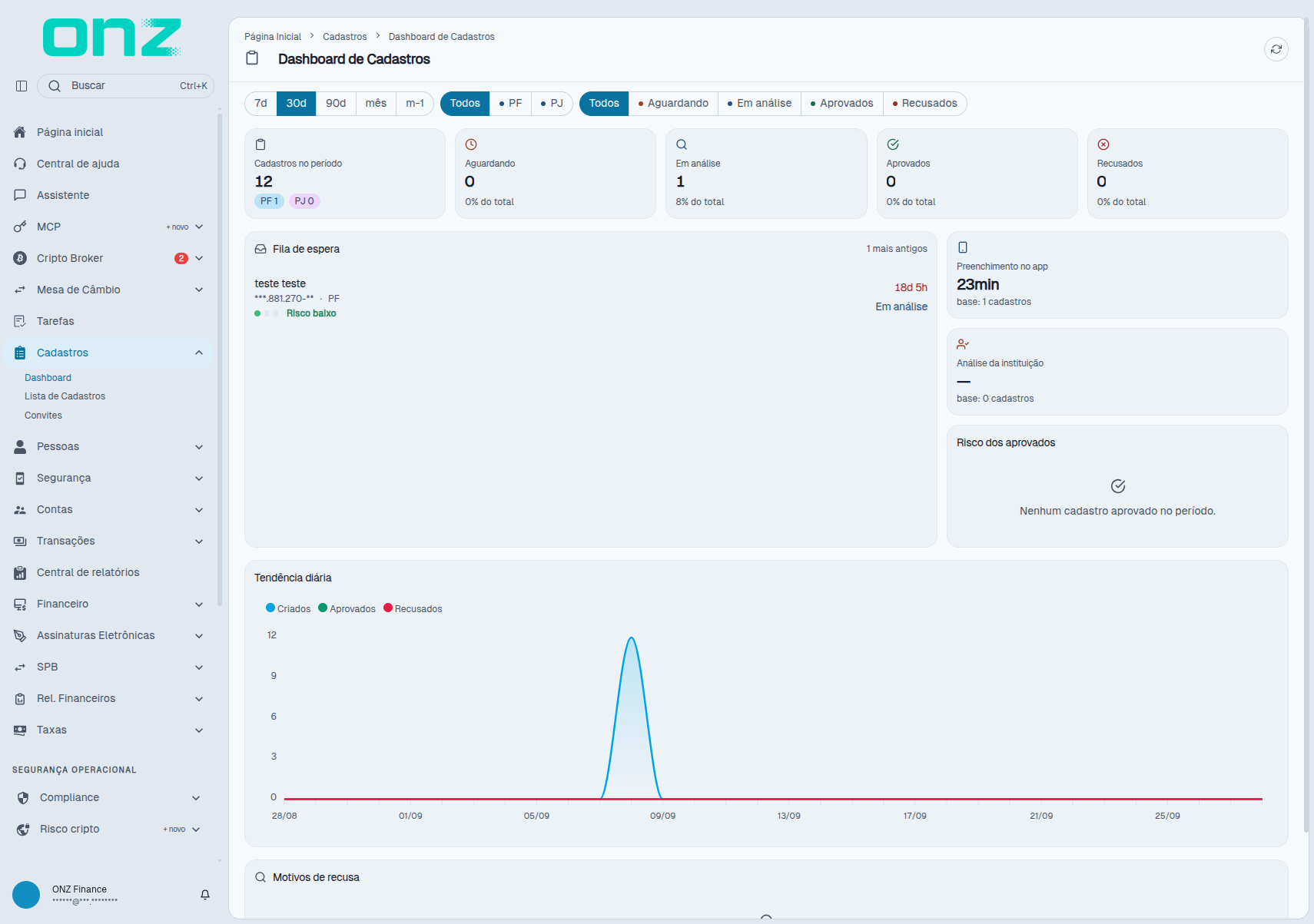1314x924 pixels.
Task: Select the 90d period filter
Action: pyautogui.click(x=336, y=104)
